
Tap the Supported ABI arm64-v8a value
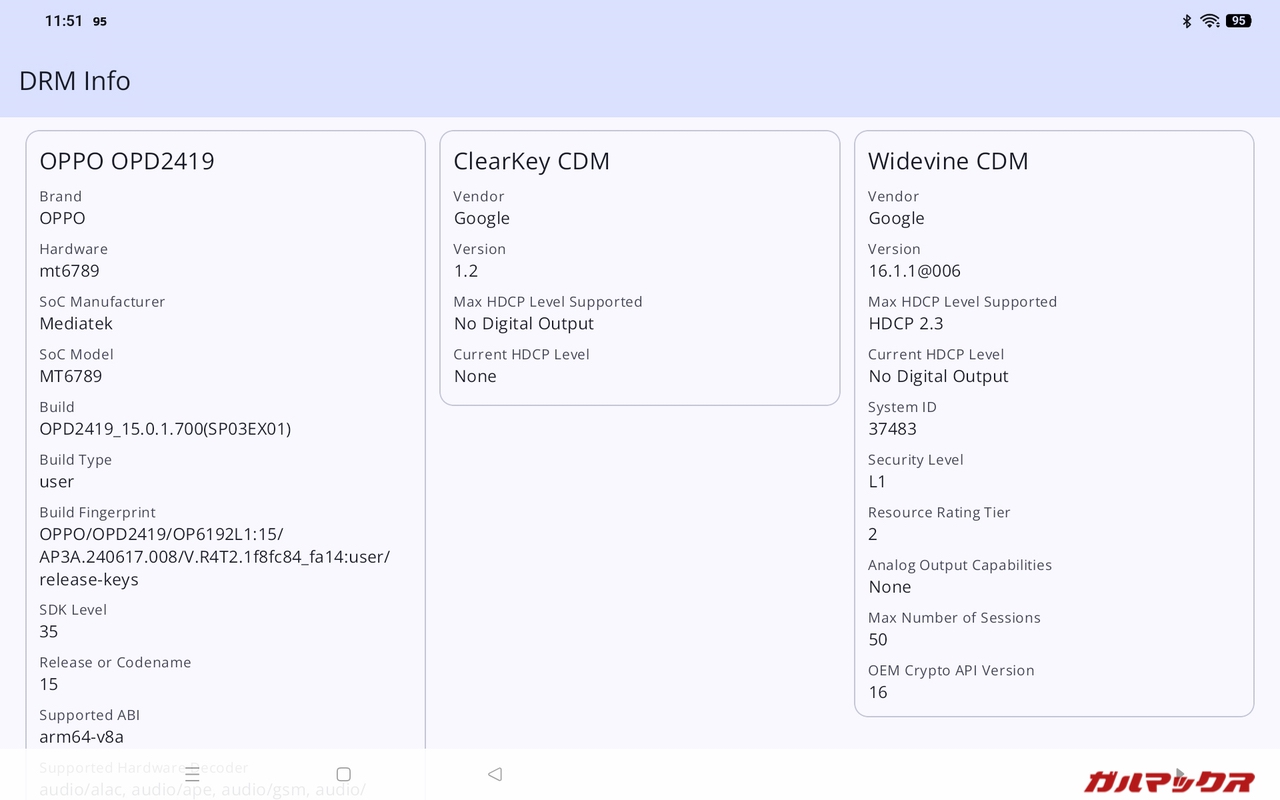(81, 737)
